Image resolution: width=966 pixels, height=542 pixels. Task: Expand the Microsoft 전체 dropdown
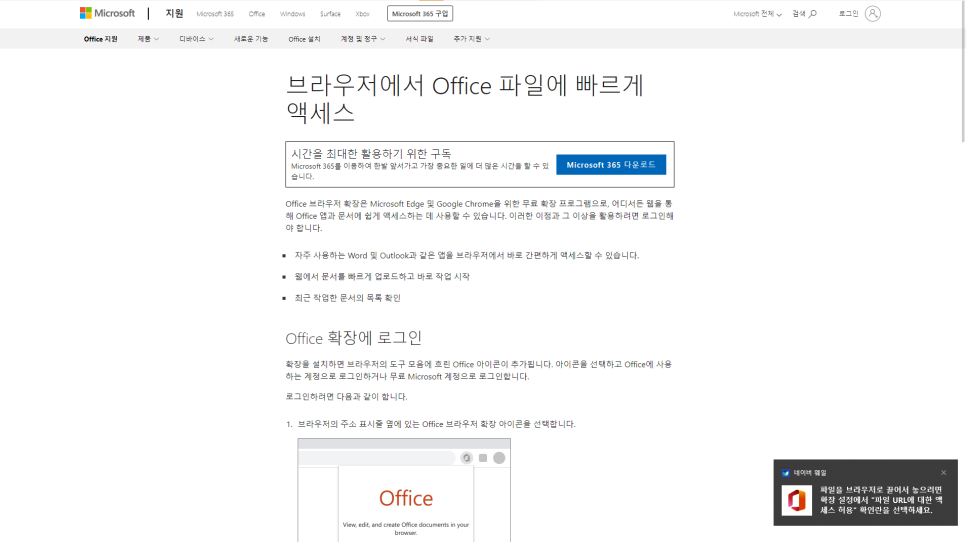(757, 14)
